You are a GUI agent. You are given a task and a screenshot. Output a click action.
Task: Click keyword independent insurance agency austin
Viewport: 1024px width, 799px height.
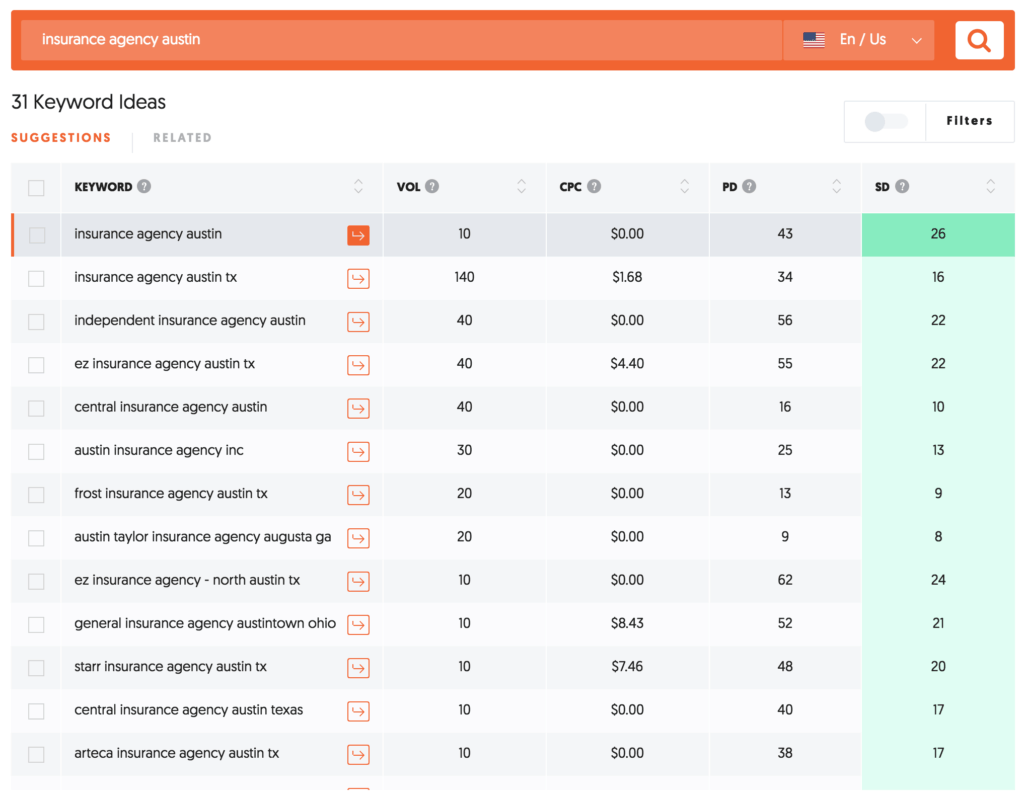click(x=190, y=320)
